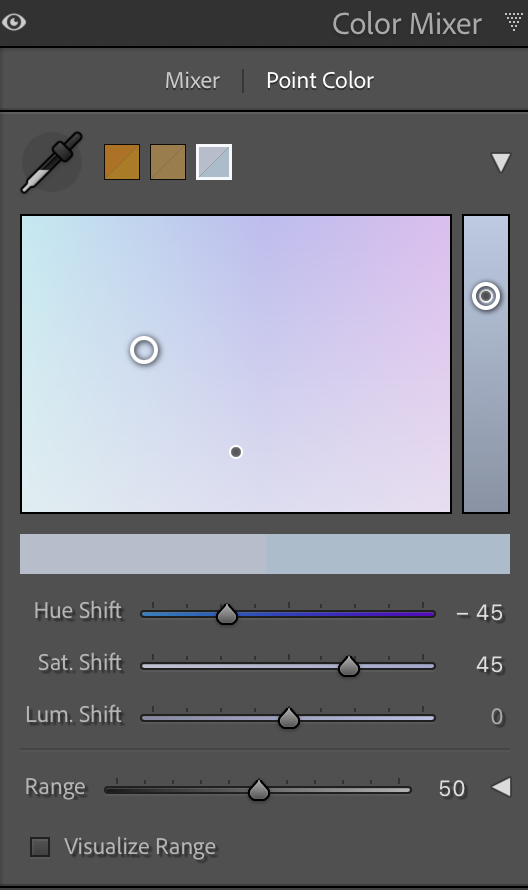Enable the Visualize Range checkbox
This screenshot has width=528, height=890.
point(40,847)
